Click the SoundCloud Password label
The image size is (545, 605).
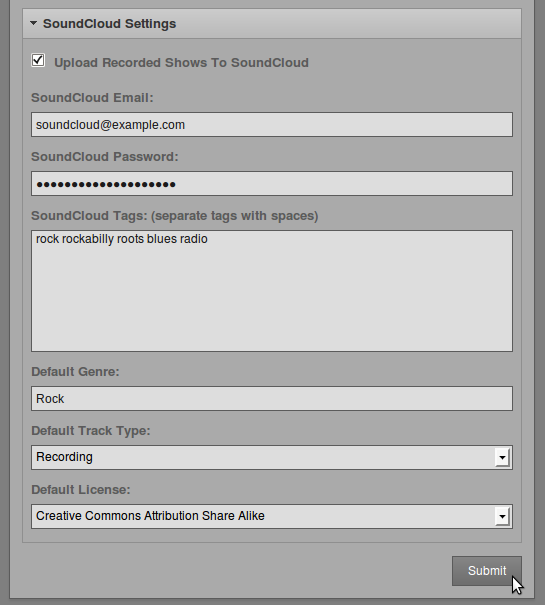pos(105,157)
